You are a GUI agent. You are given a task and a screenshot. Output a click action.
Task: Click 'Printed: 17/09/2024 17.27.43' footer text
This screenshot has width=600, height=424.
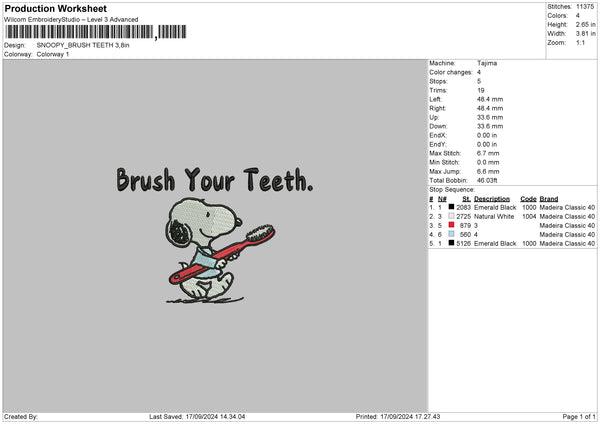tap(398, 417)
